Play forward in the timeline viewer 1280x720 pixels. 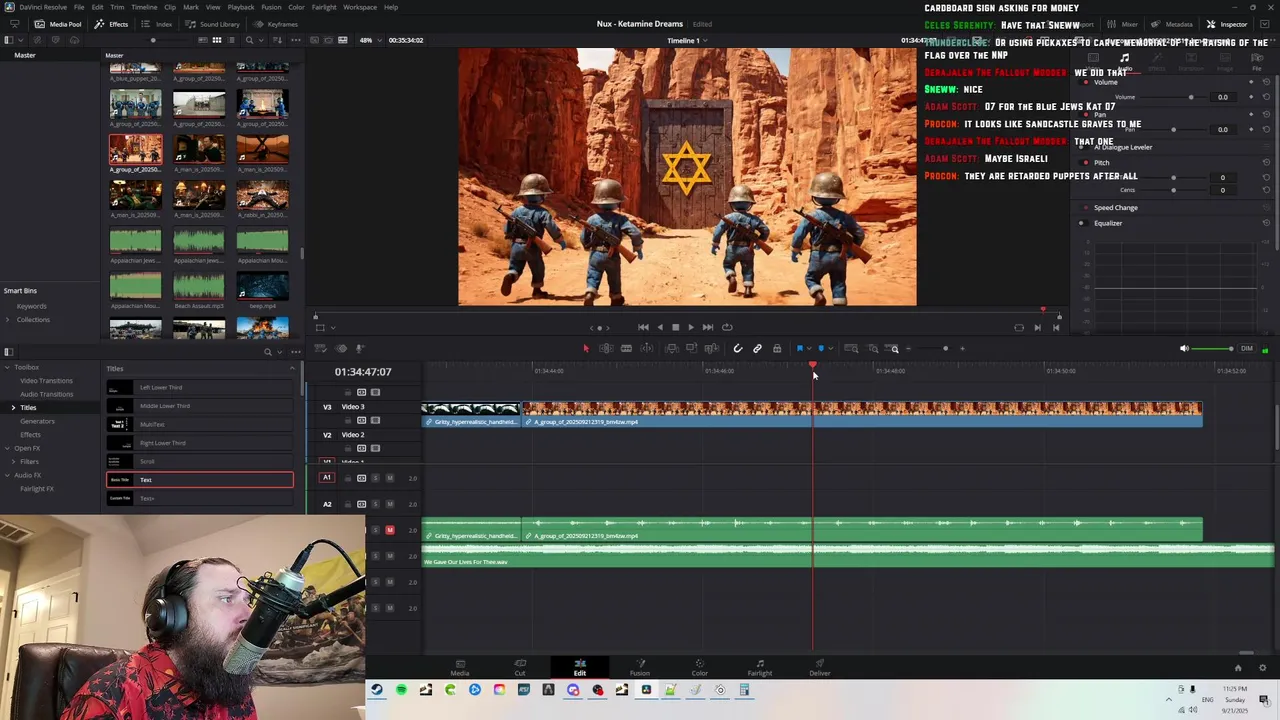pyautogui.click(x=690, y=327)
